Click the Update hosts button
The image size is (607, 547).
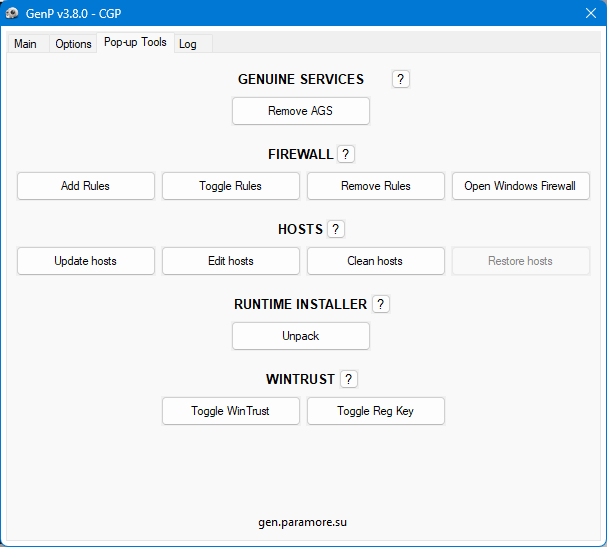(x=86, y=261)
